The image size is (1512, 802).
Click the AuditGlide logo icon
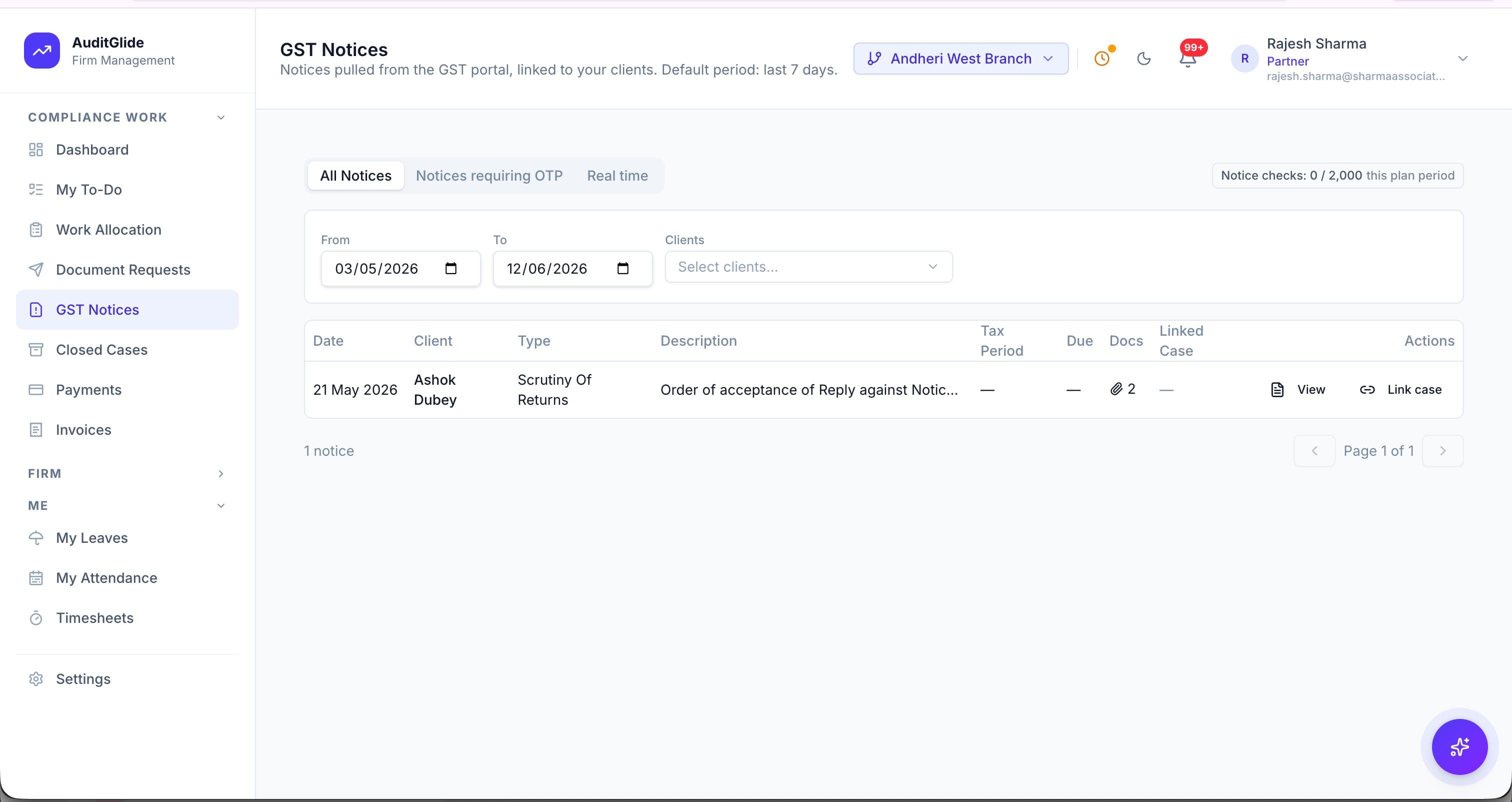(41, 51)
